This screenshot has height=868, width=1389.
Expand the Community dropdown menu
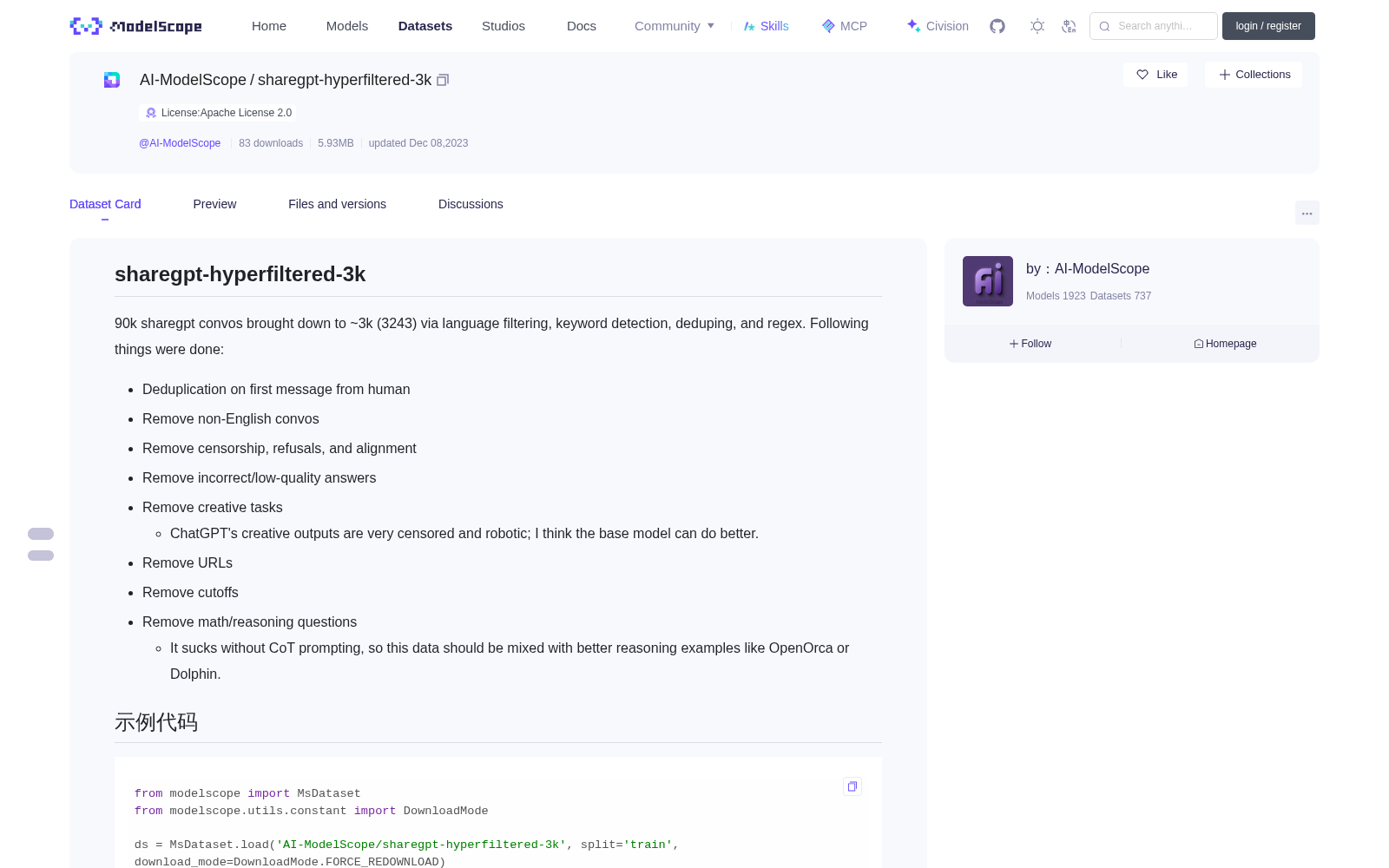(x=675, y=26)
